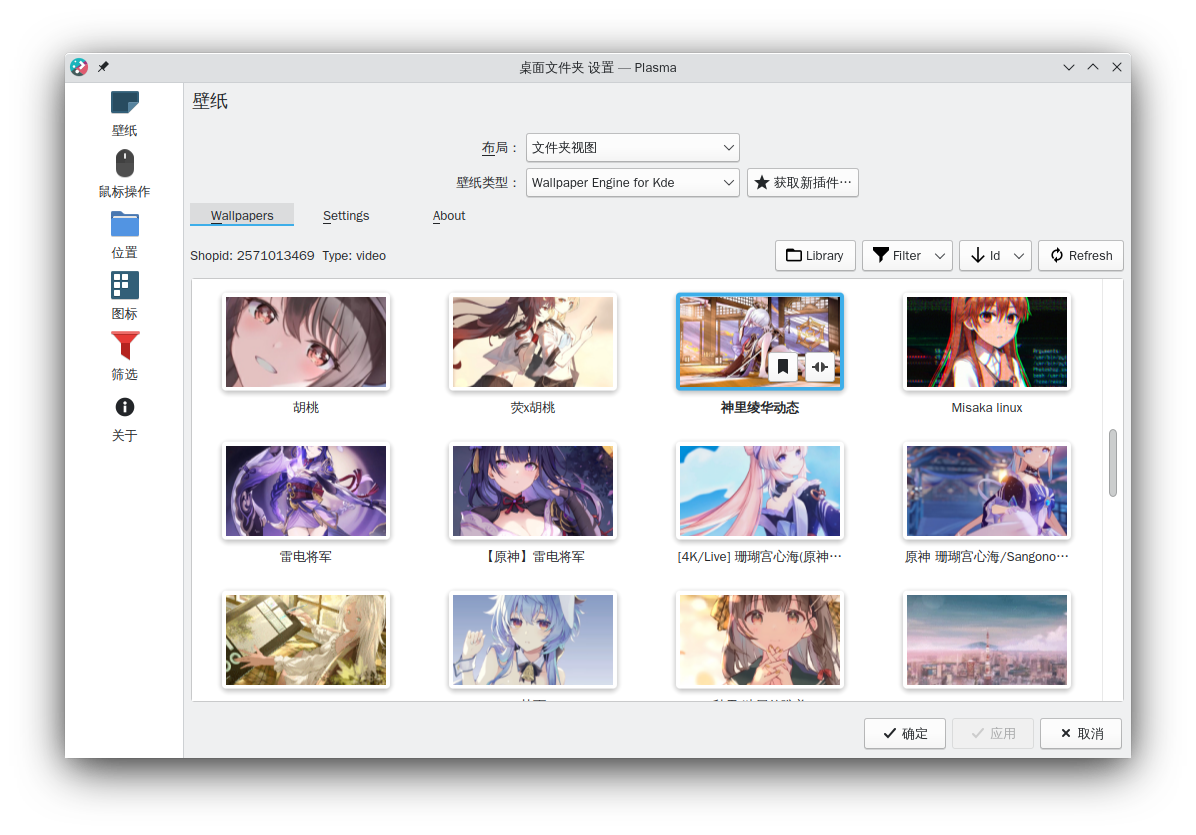Select the blue-haired girl wallpaper thumbnail
This screenshot has width=1196, height=835.
532,640
